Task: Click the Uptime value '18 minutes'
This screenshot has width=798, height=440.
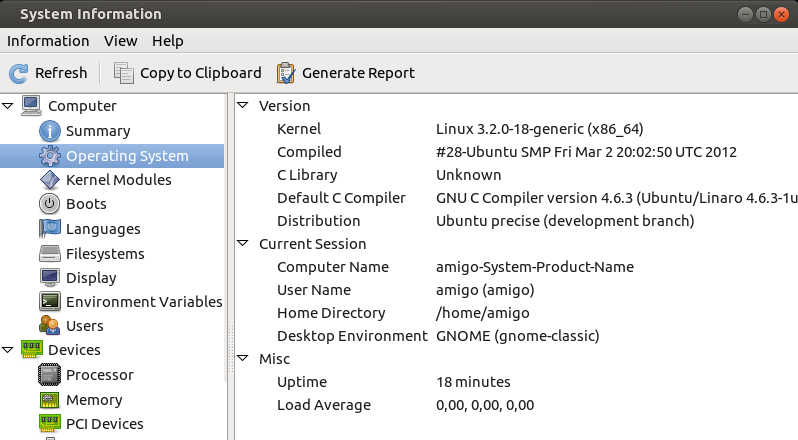Action: coord(473,382)
